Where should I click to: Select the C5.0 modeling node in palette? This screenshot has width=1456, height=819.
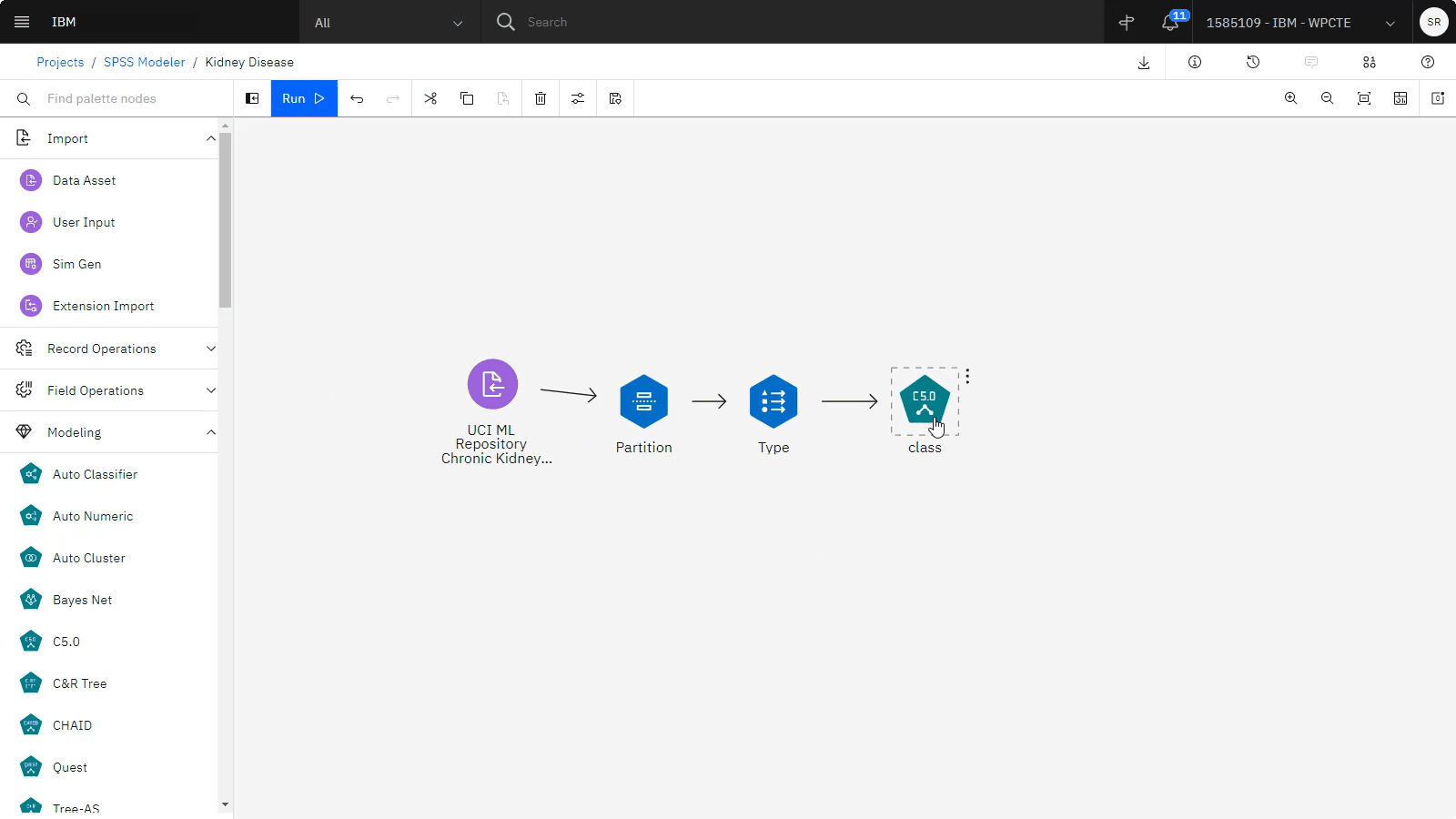point(65,642)
